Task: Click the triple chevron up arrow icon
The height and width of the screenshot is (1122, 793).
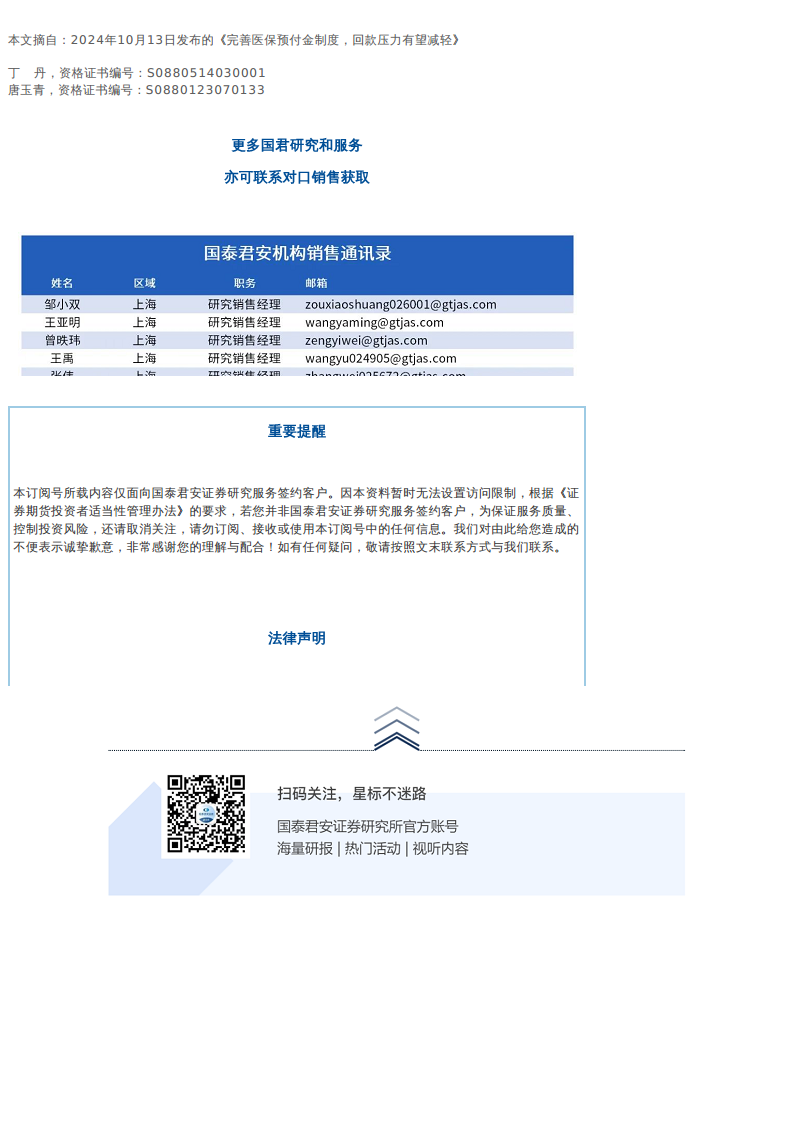Action: [396, 728]
